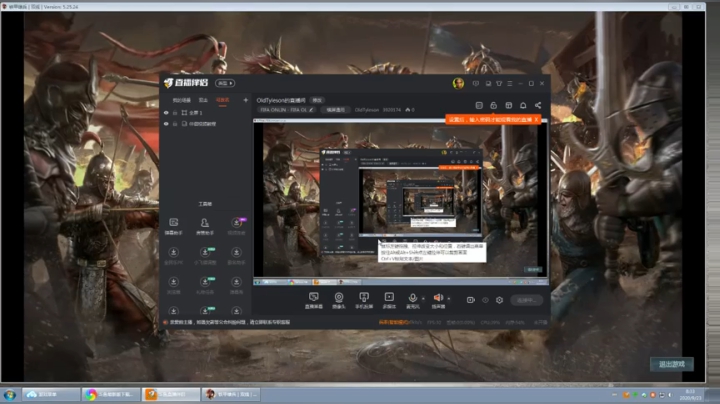Toggle lock on the second source
The image size is (720, 404).
(175, 123)
